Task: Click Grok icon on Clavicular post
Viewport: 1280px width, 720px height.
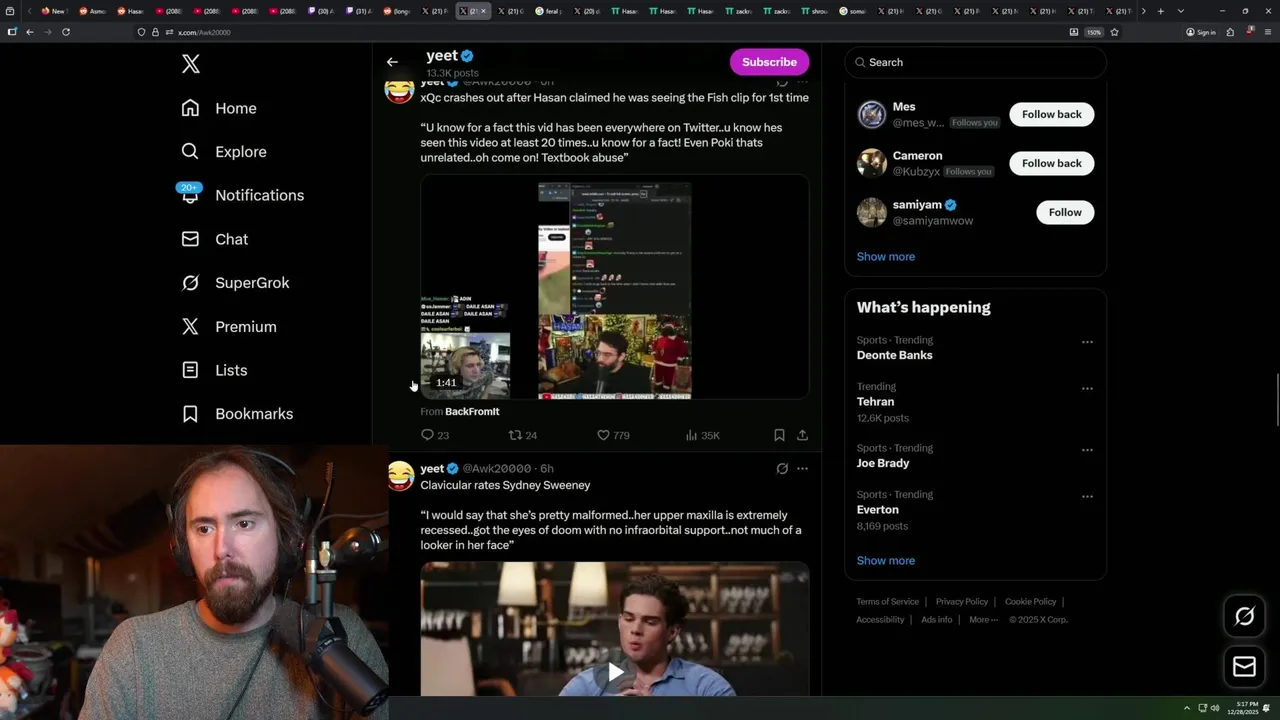Action: [x=782, y=468]
